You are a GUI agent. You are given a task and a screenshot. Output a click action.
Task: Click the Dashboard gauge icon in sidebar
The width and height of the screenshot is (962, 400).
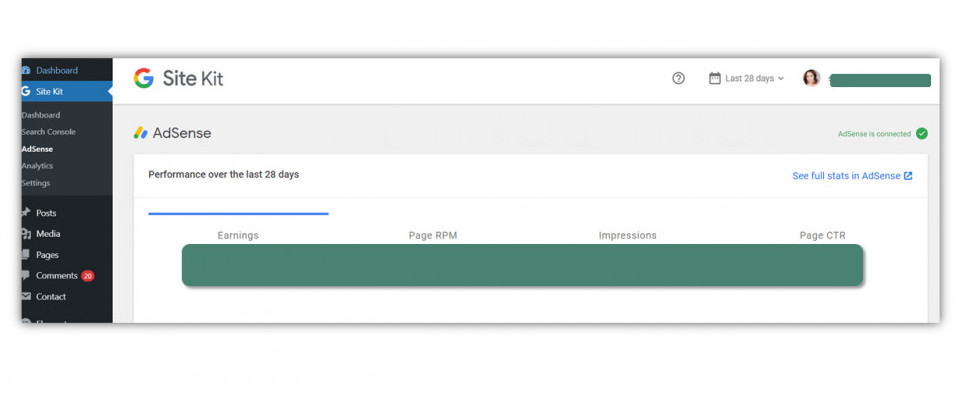pos(26,71)
